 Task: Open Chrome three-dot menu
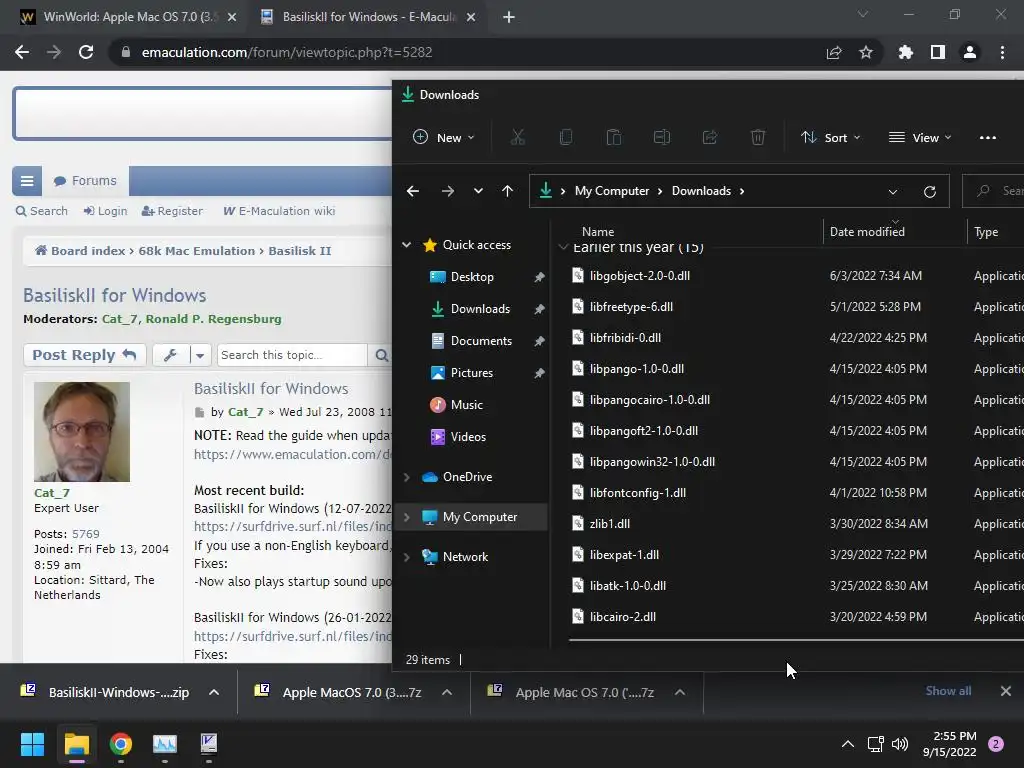pyautogui.click(x=1002, y=52)
